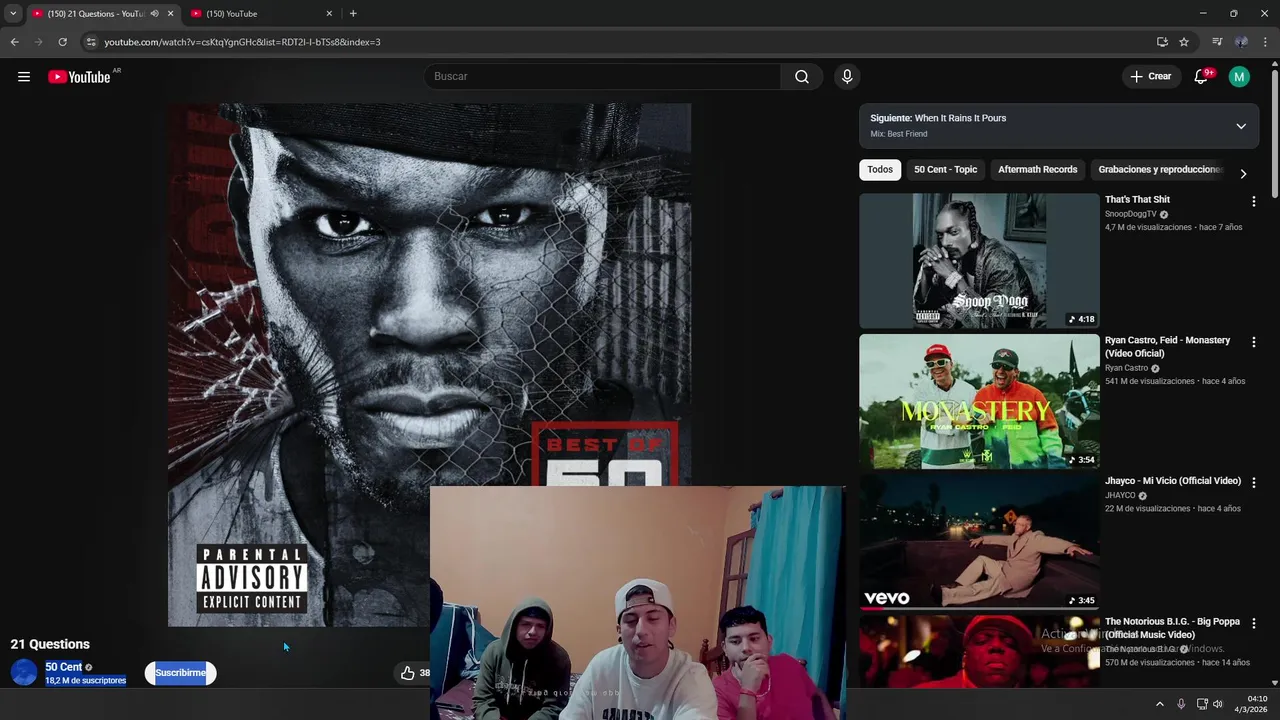1280x720 pixels.
Task: Close the 21 Questions tab
Action: tap(170, 14)
